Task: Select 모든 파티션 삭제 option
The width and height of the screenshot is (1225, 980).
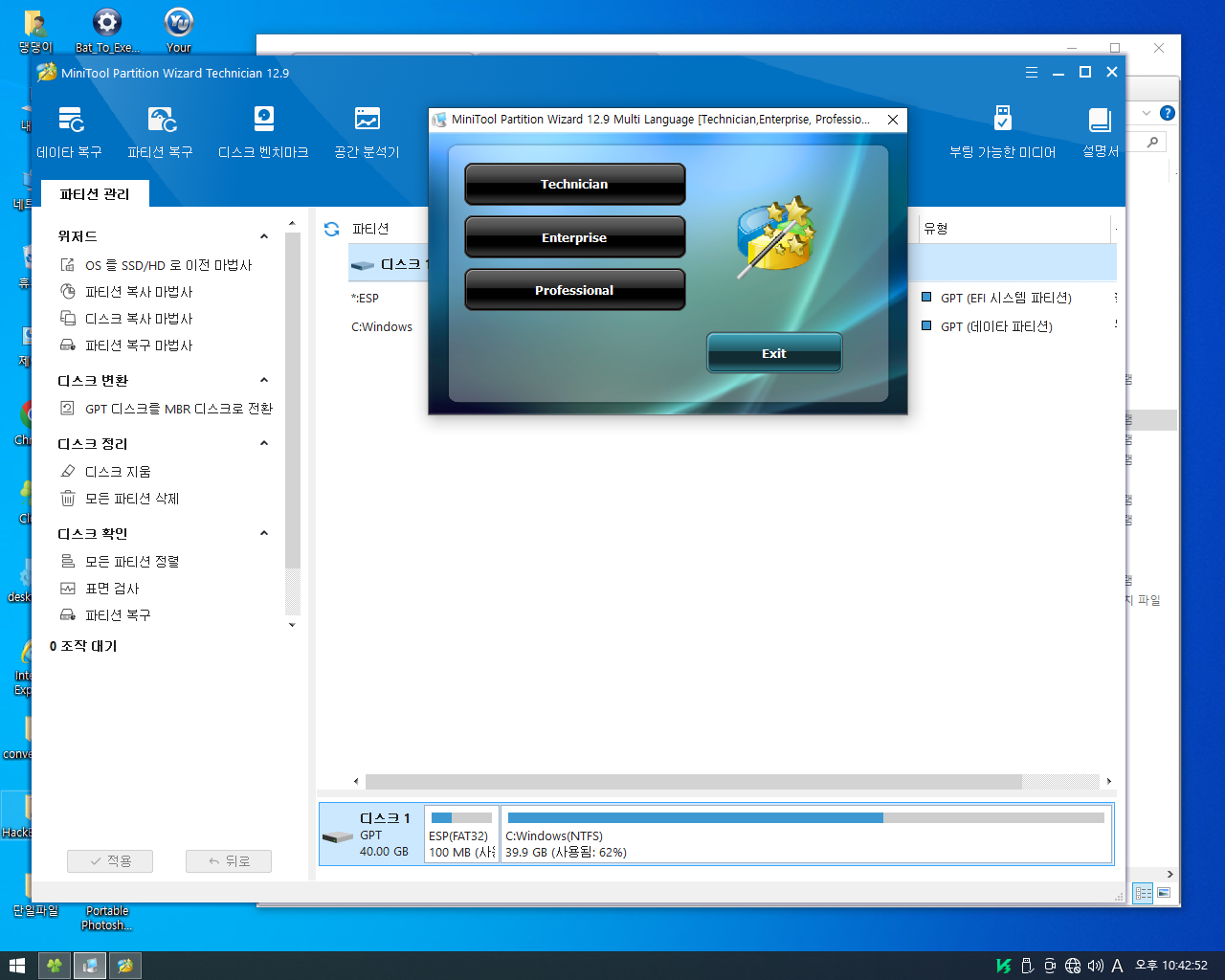Action: [120, 499]
